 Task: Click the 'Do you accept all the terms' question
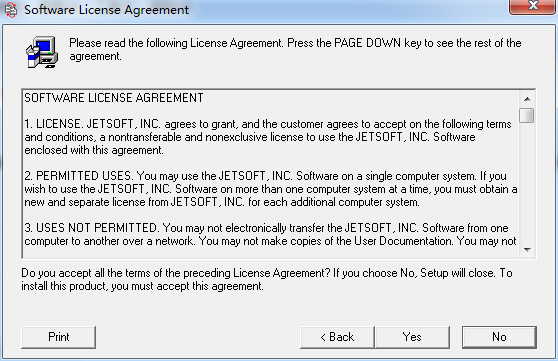click(x=173, y=273)
